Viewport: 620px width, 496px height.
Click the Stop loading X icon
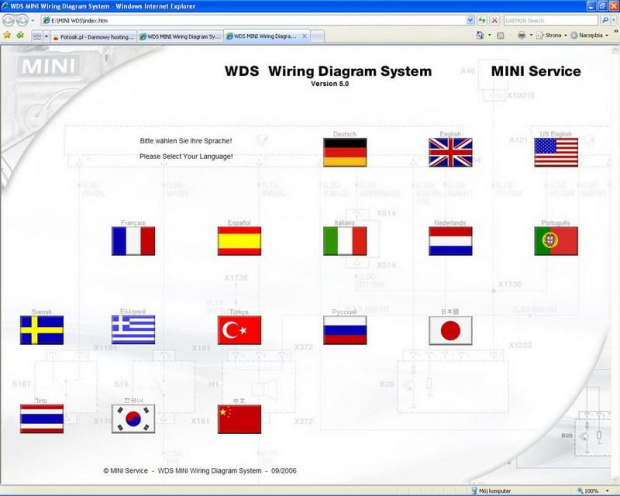coord(494,20)
